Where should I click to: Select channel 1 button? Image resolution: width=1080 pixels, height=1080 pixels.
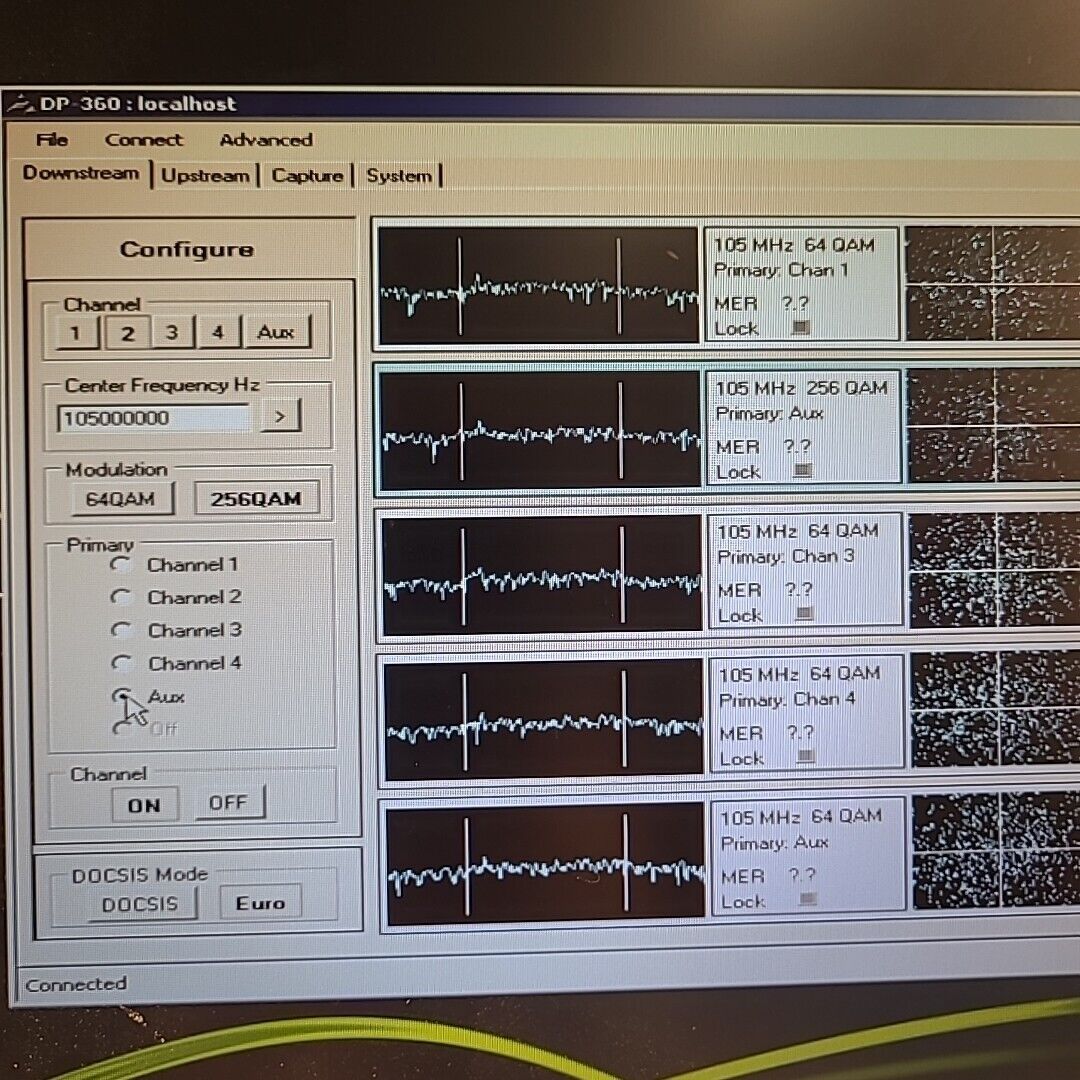pyautogui.click(x=76, y=333)
